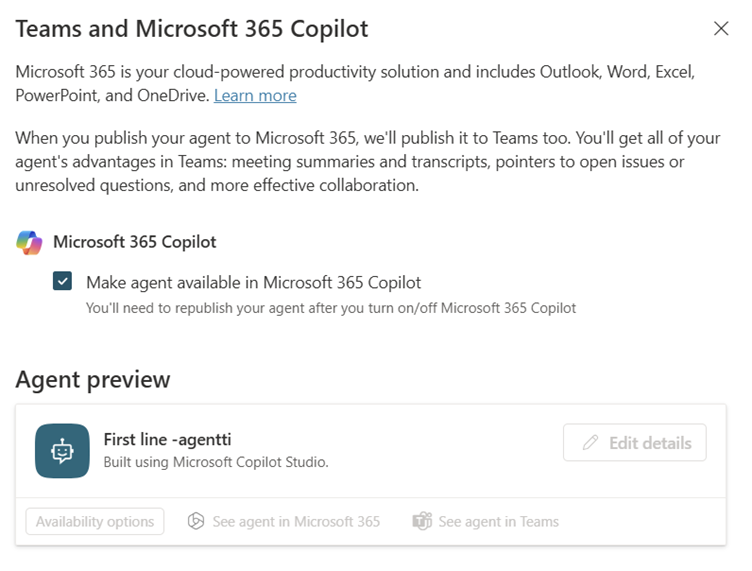Click the Microsoft 365 hexagon icon
The width and height of the screenshot is (752, 571).
pyautogui.click(x=197, y=521)
